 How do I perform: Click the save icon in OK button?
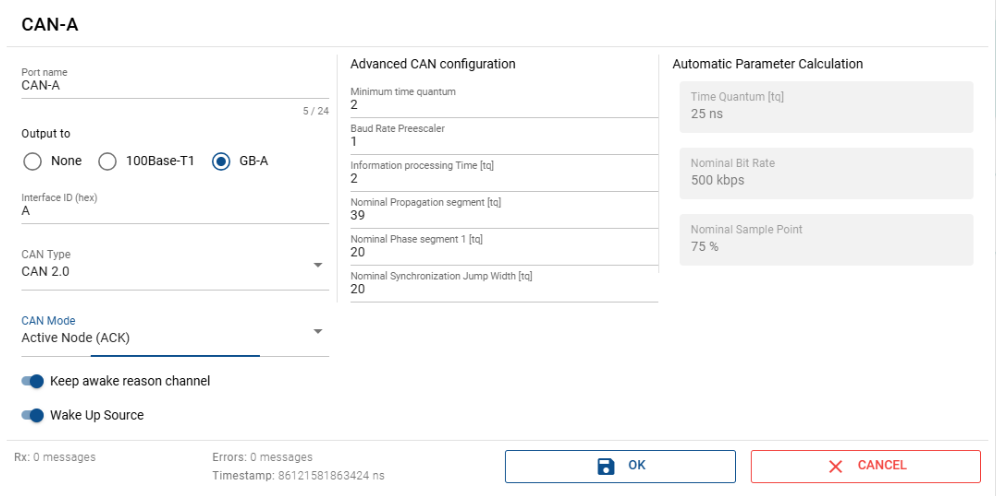tap(605, 466)
